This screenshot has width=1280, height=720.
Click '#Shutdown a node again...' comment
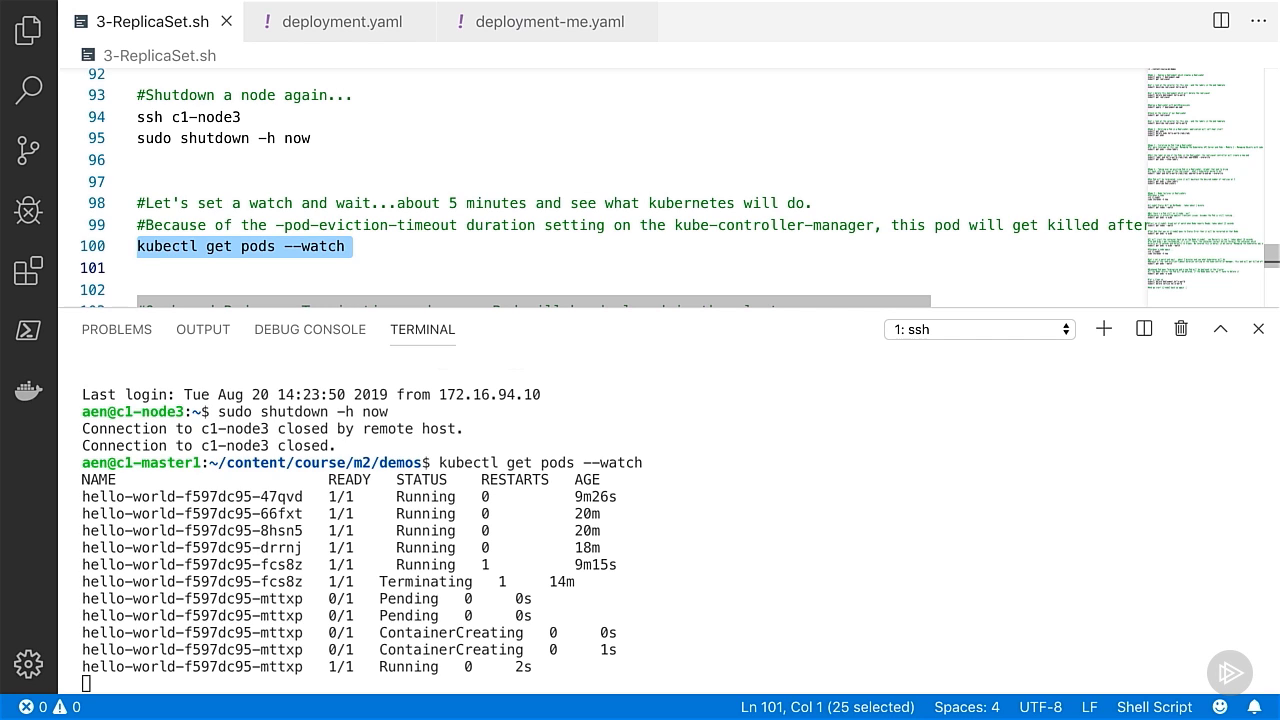244,95
